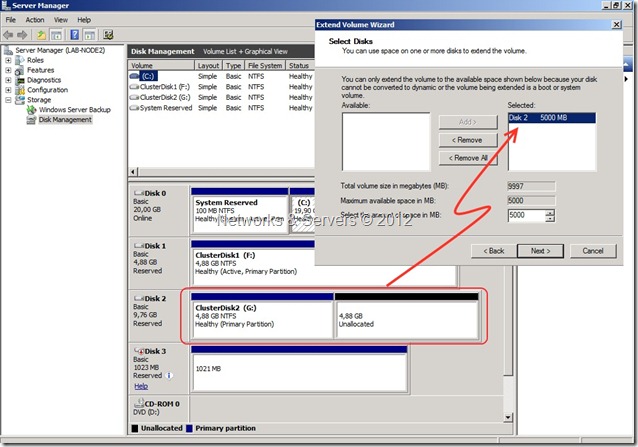Click the blue Help question mark icon
The image size is (638, 447).
(x=74, y=35)
